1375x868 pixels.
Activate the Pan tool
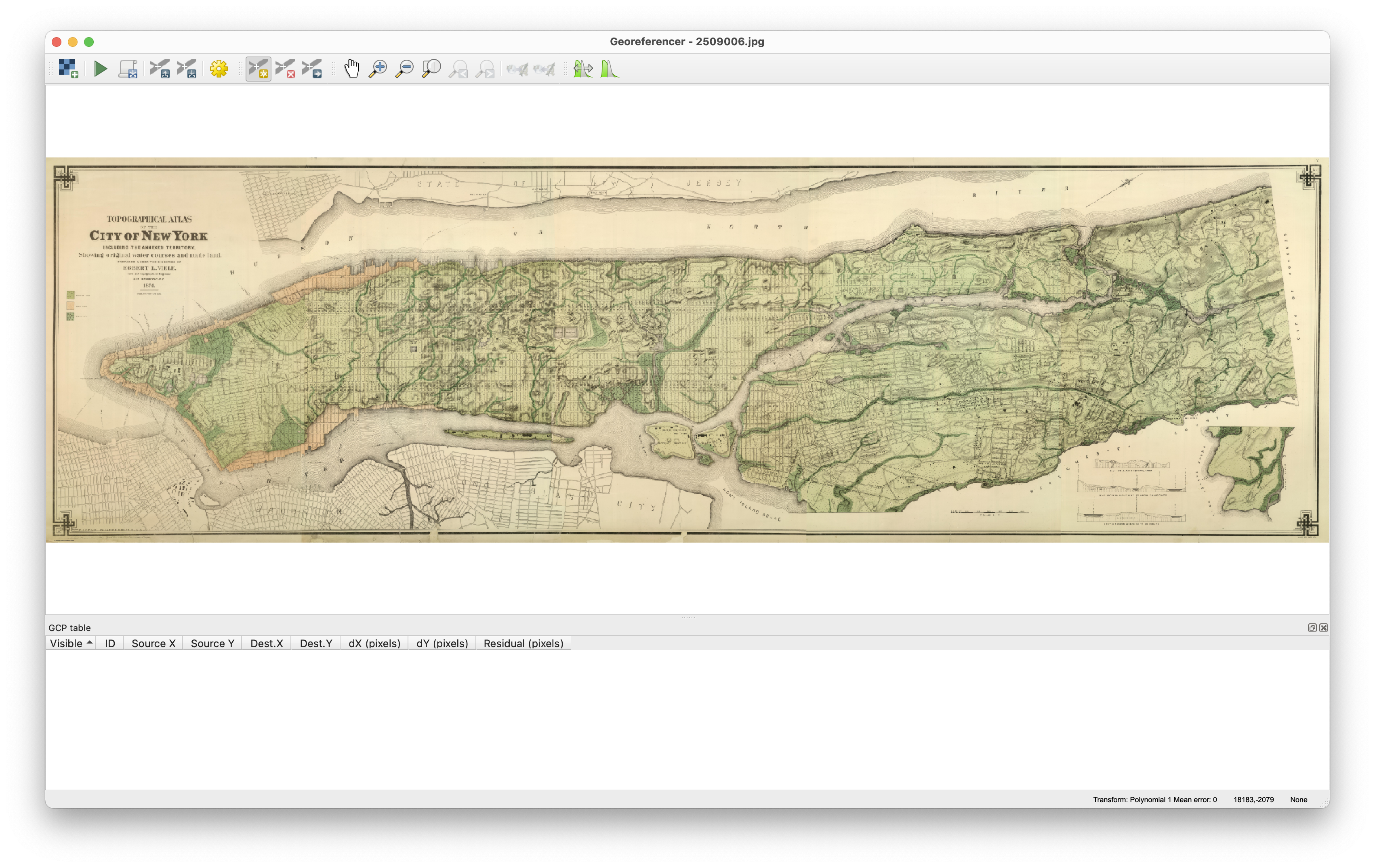click(352, 69)
